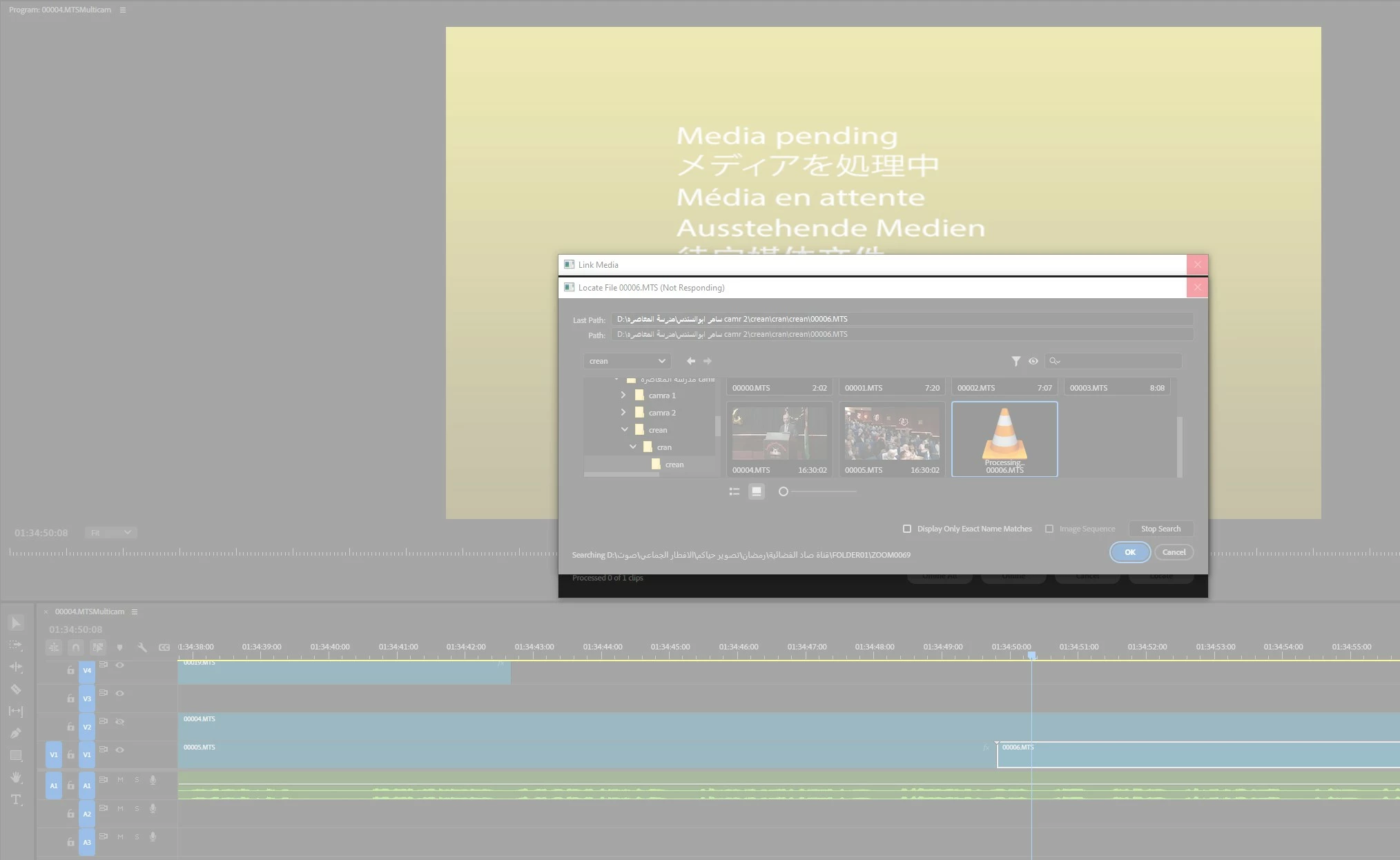Click the Stop Search button
Screen dimensions: 1400x860
1160,529
